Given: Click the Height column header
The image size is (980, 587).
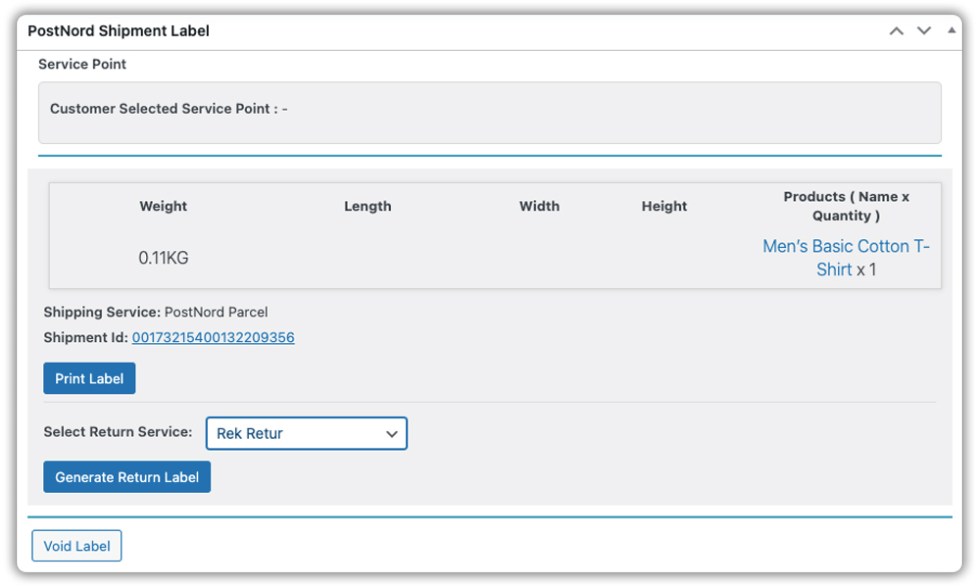Looking at the screenshot, I should coord(664,206).
